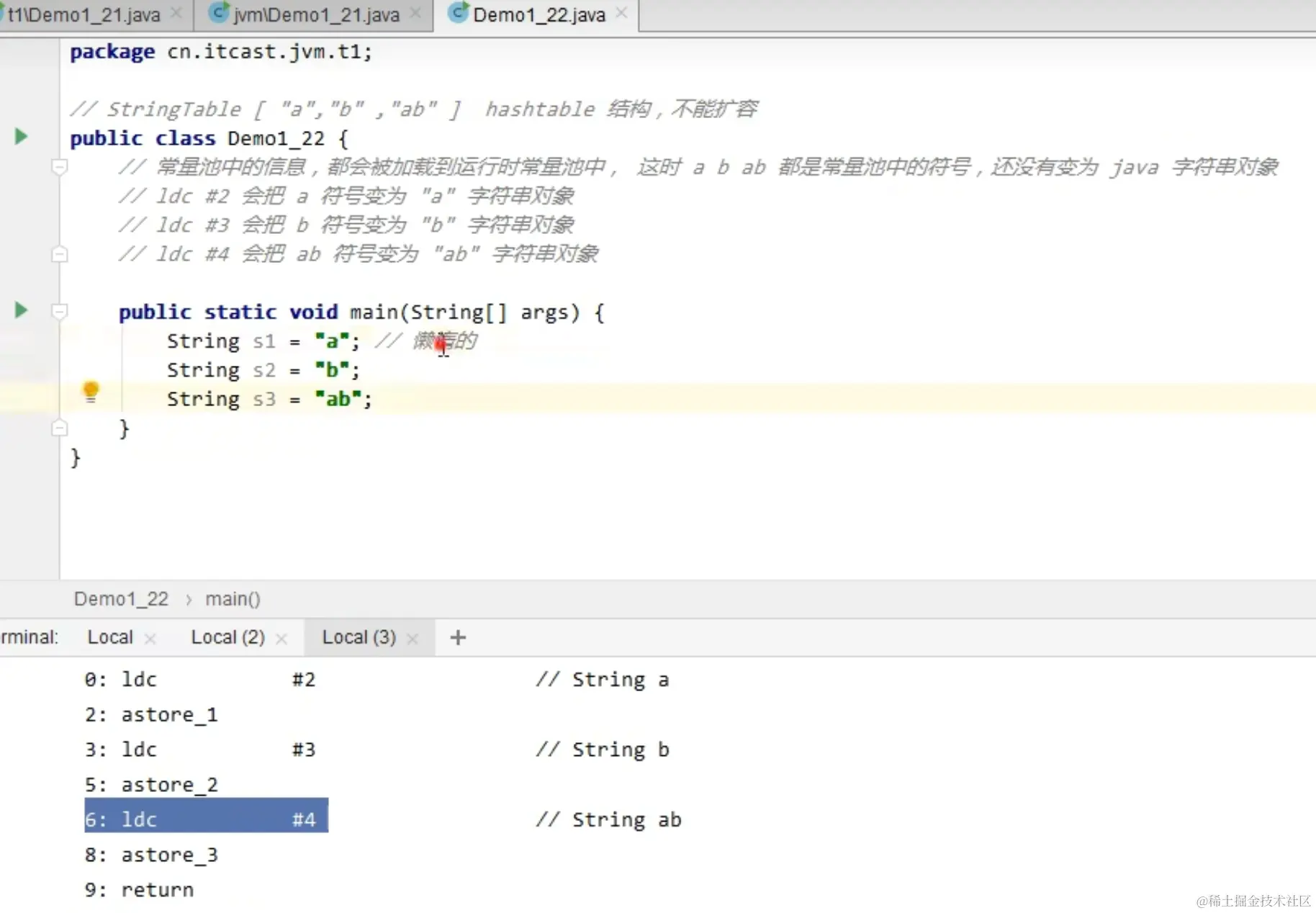This screenshot has height=913, width=1316.
Task: Click the '// String ab' terminal comment
Action: (608, 819)
